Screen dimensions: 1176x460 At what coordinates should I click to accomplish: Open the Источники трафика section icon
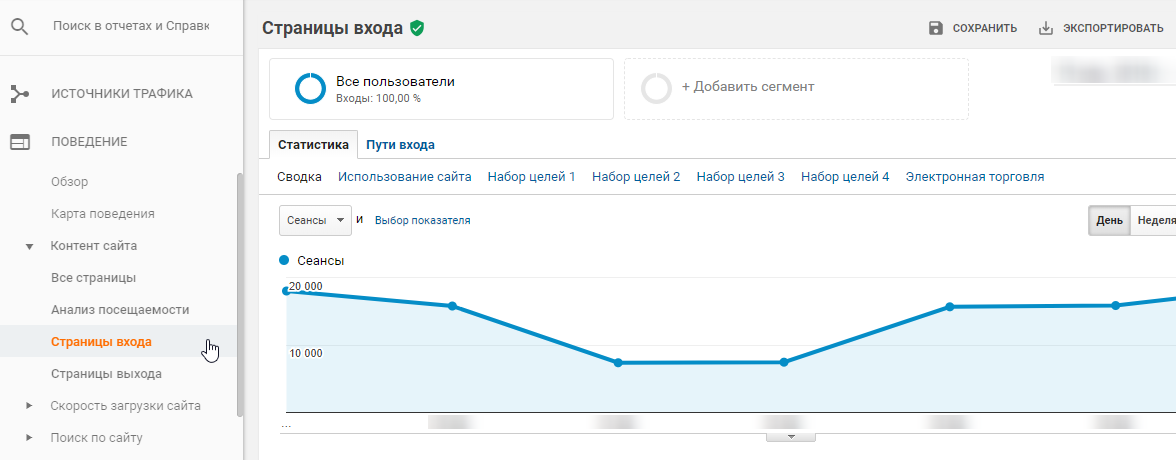click(x=20, y=94)
